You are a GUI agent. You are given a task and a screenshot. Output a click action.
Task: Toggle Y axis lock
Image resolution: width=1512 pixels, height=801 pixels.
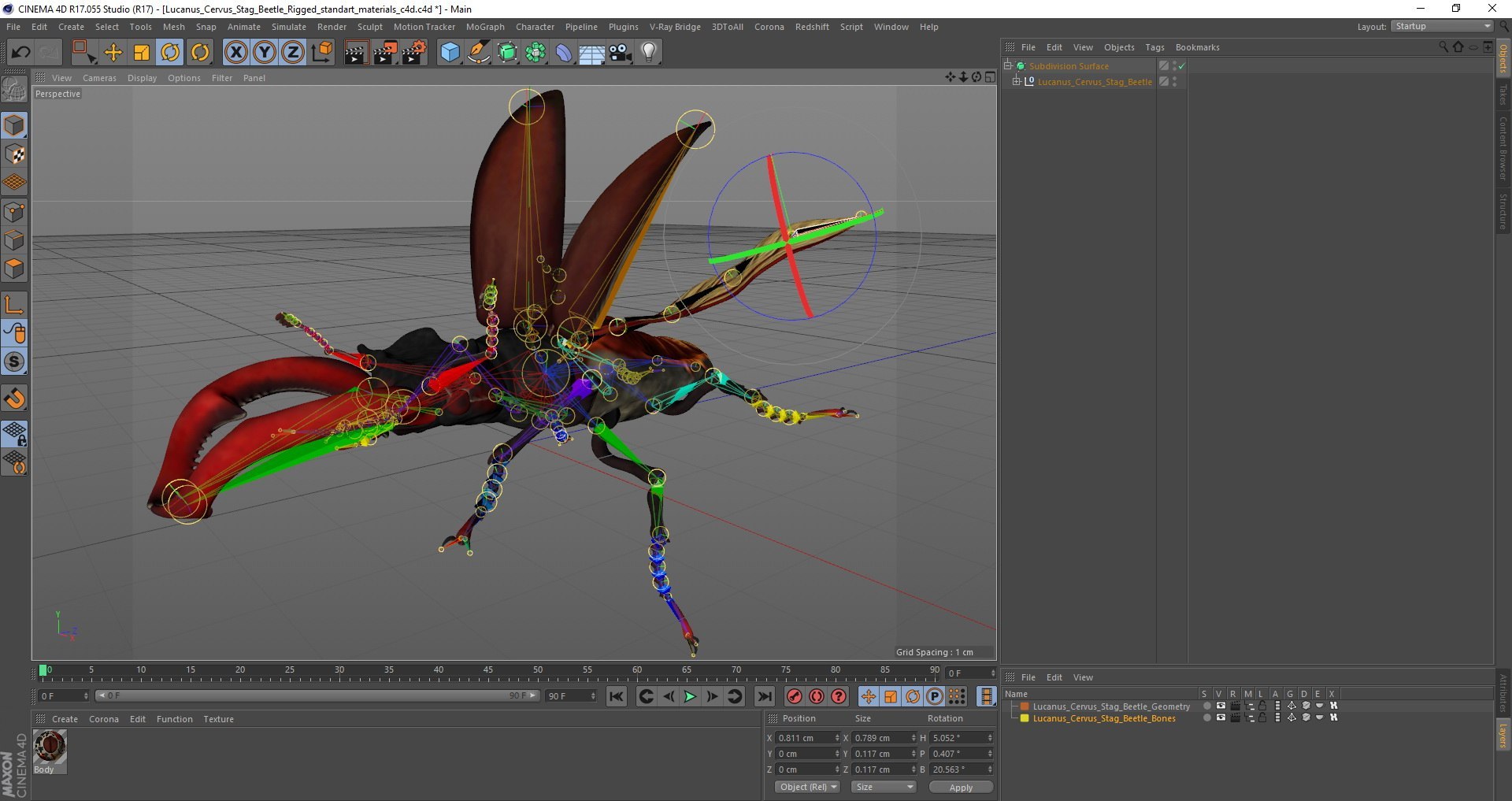[265, 53]
